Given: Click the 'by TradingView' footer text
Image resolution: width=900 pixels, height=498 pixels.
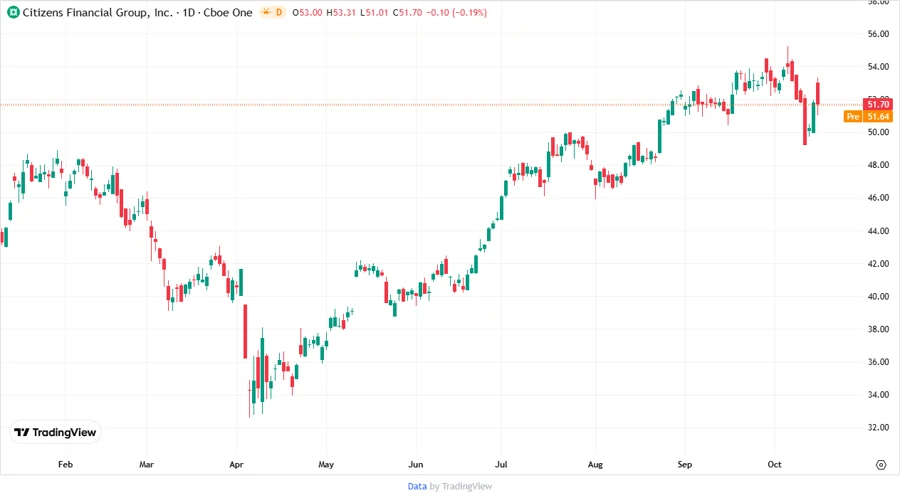Looking at the screenshot, I should click(x=461, y=487).
